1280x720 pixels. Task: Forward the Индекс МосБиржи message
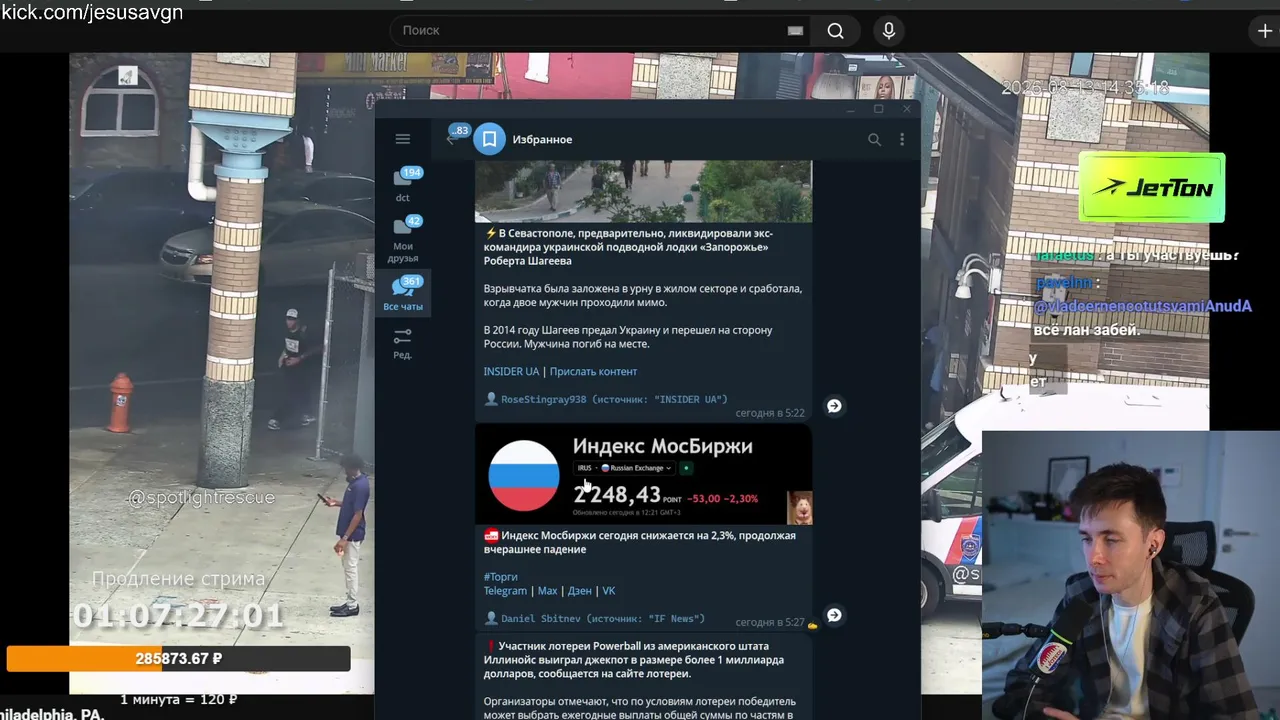click(x=834, y=615)
